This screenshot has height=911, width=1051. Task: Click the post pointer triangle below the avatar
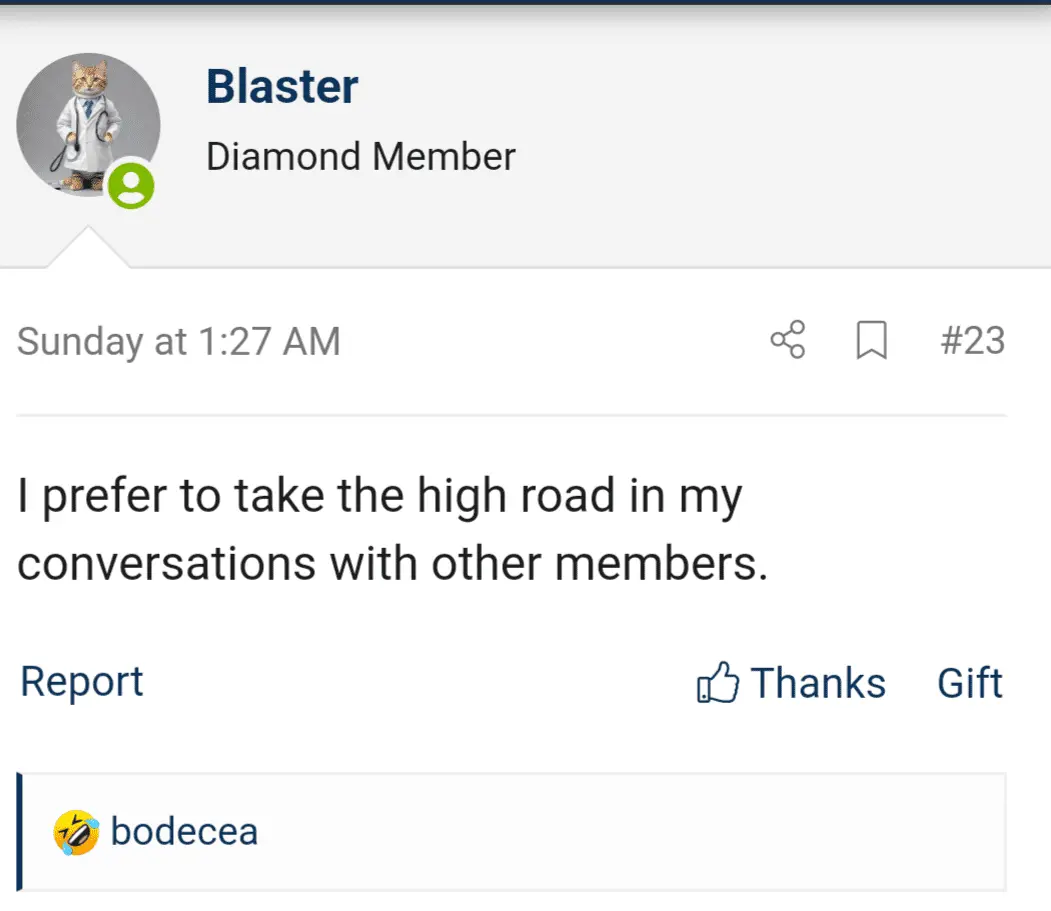[88, 250]
